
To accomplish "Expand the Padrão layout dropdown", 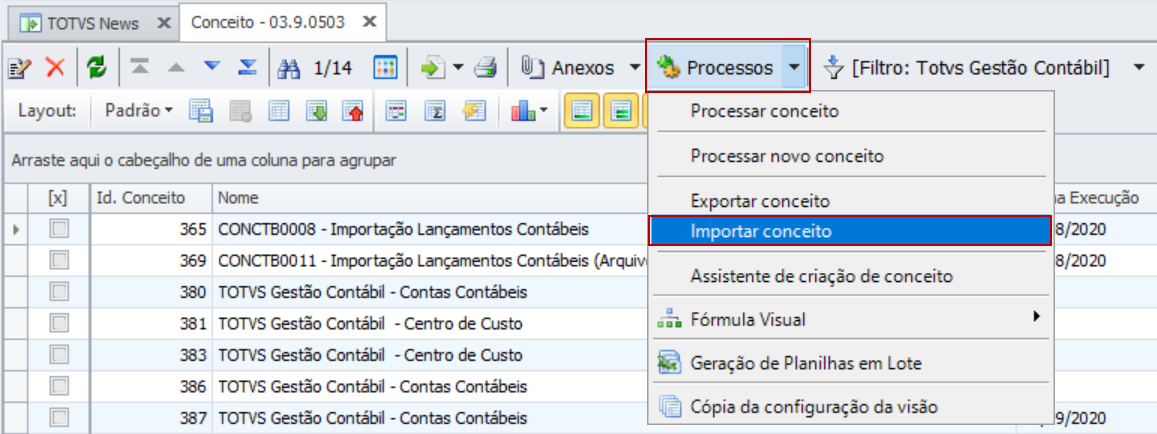I will pos(139,111).
